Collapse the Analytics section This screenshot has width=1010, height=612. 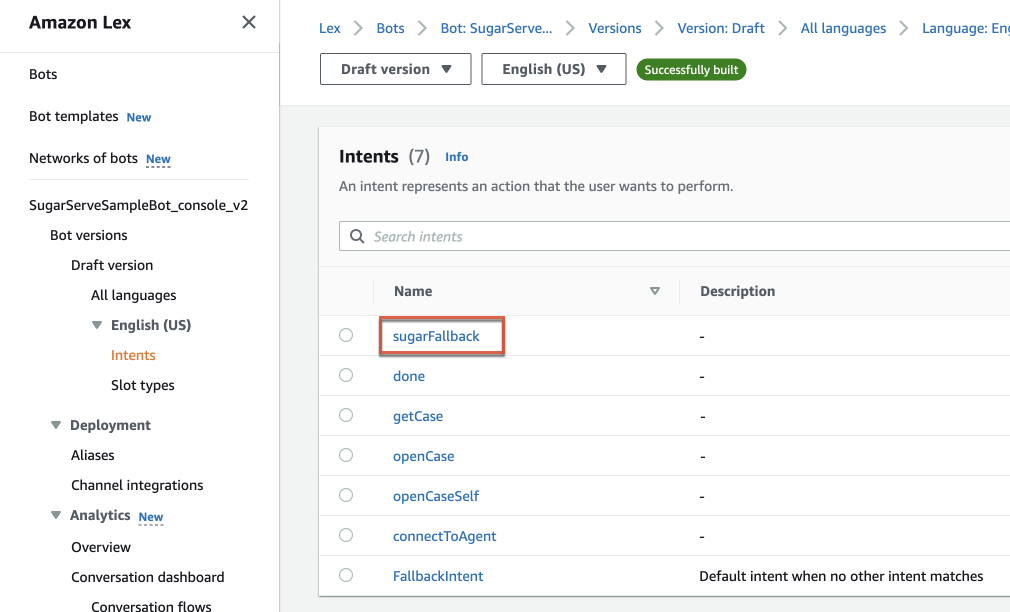point(56,516)
